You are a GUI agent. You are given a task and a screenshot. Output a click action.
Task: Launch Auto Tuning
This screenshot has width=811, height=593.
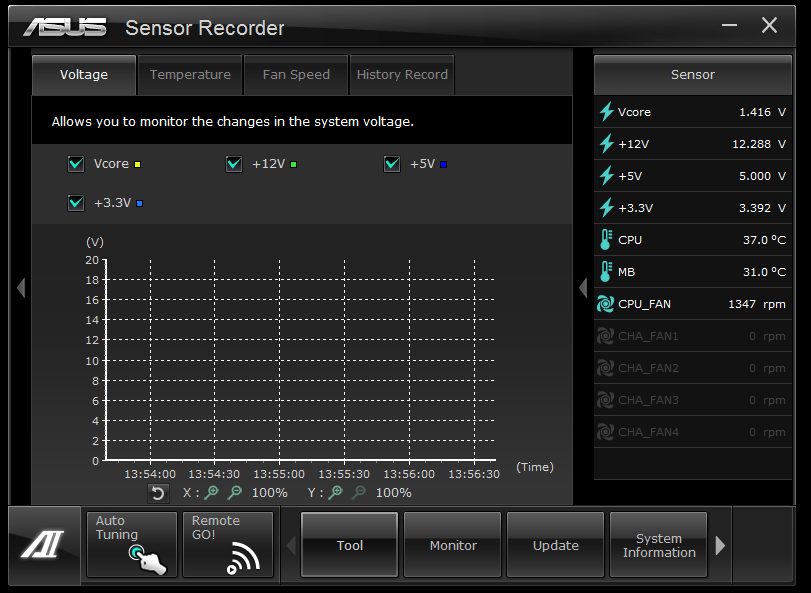pos(131,543)
